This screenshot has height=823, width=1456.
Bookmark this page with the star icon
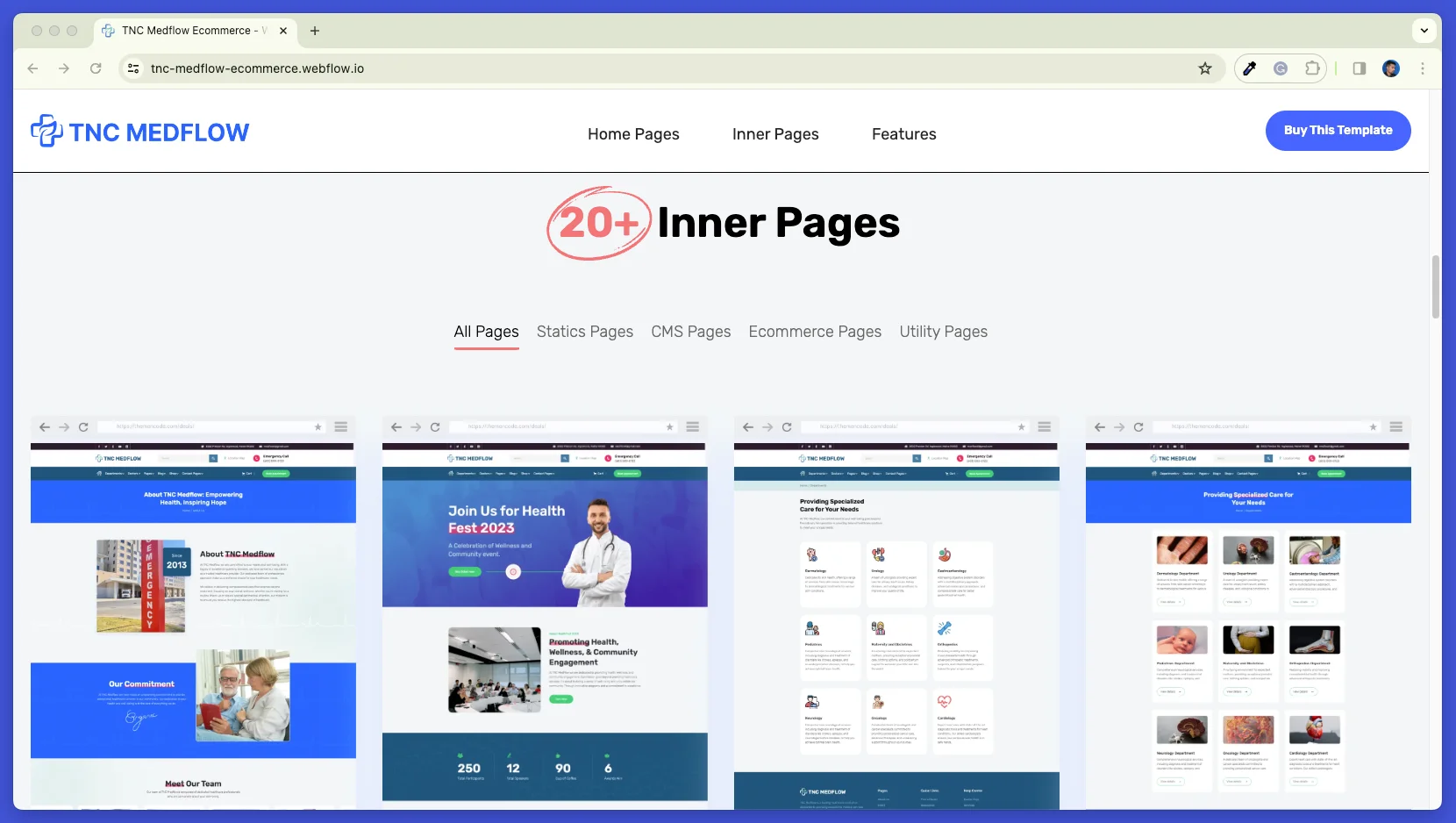point(1205,68)
